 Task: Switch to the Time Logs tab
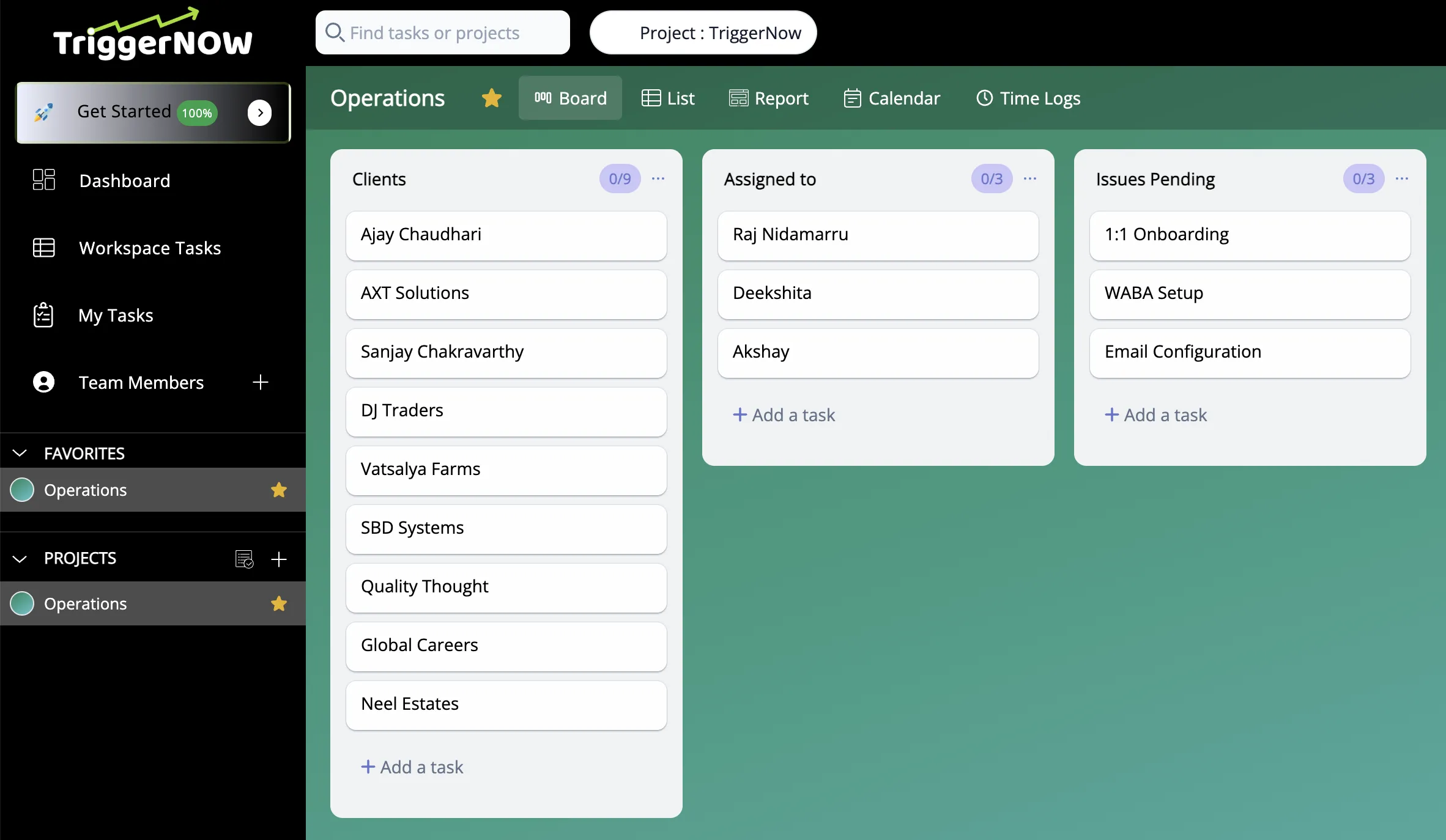tap(1028, 98)
